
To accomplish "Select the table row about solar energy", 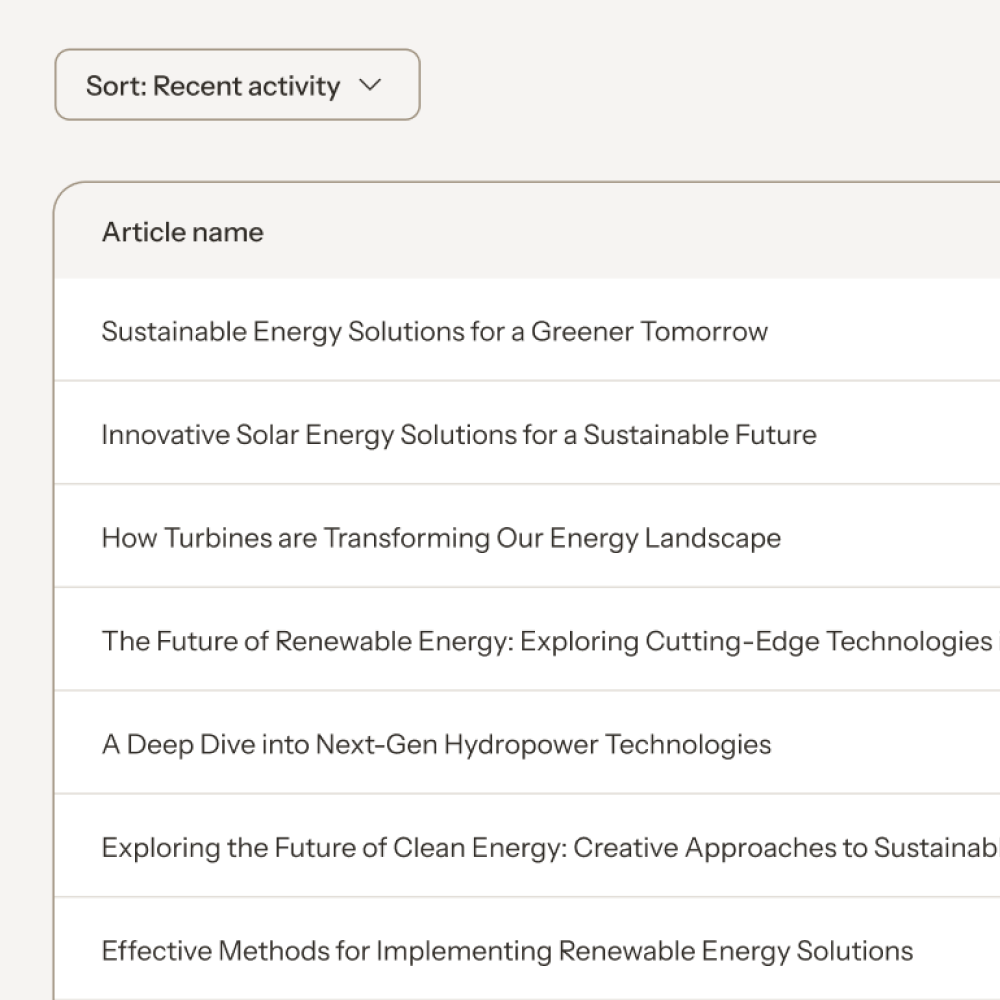I will coord(900,435).
